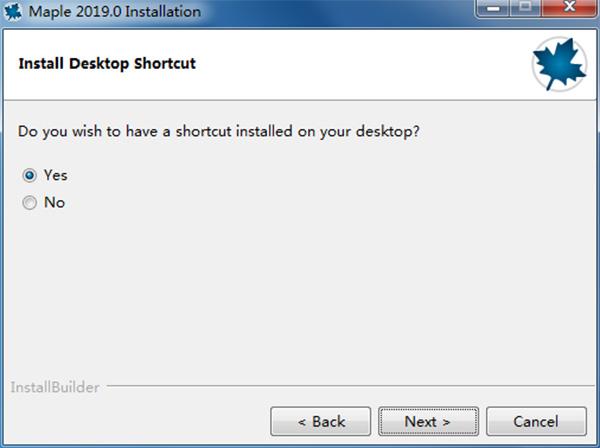Cancel the Maple installation
The image size is (600, 448).
coord(536,422)
